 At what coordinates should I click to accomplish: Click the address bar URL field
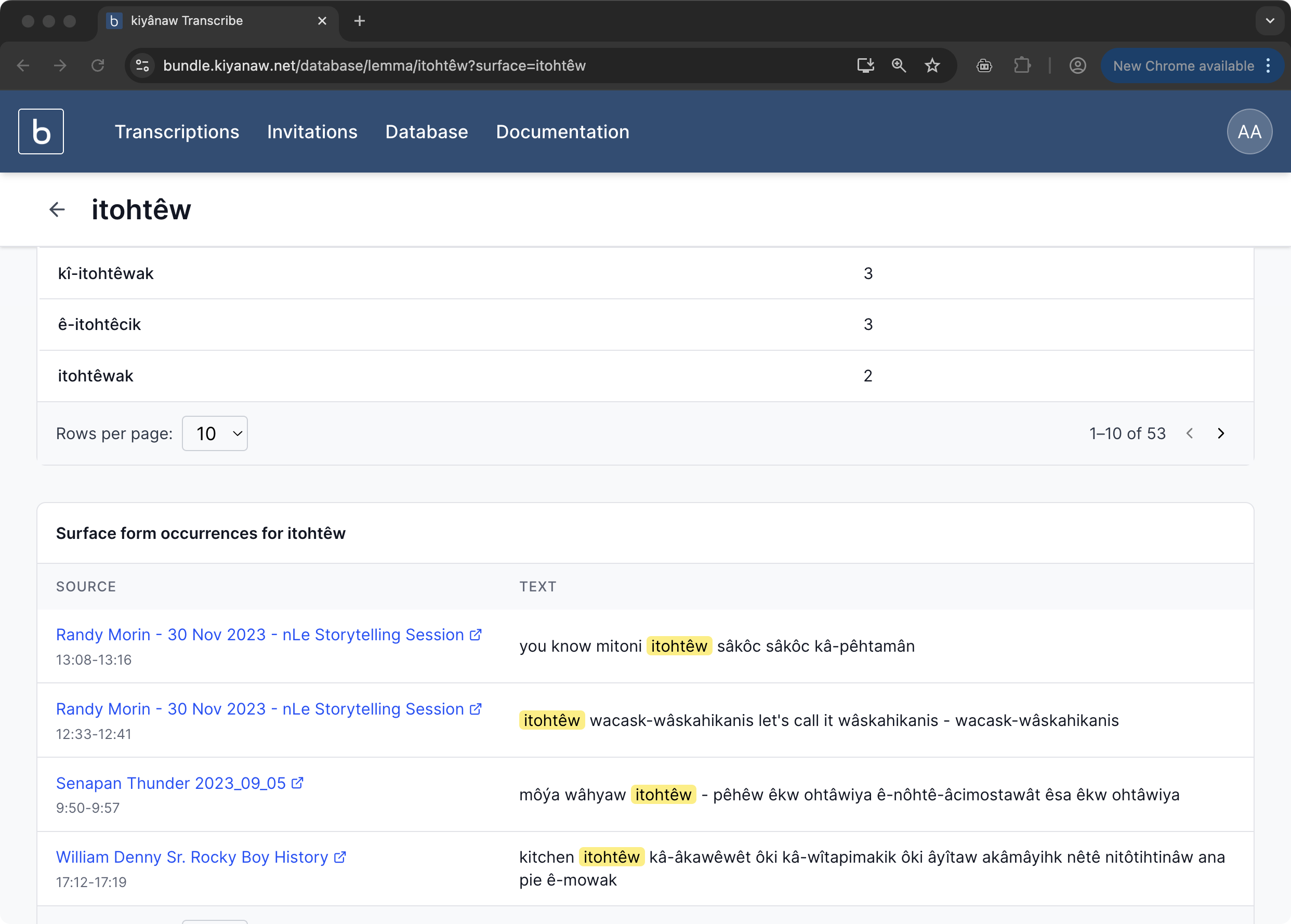(374, 66)
